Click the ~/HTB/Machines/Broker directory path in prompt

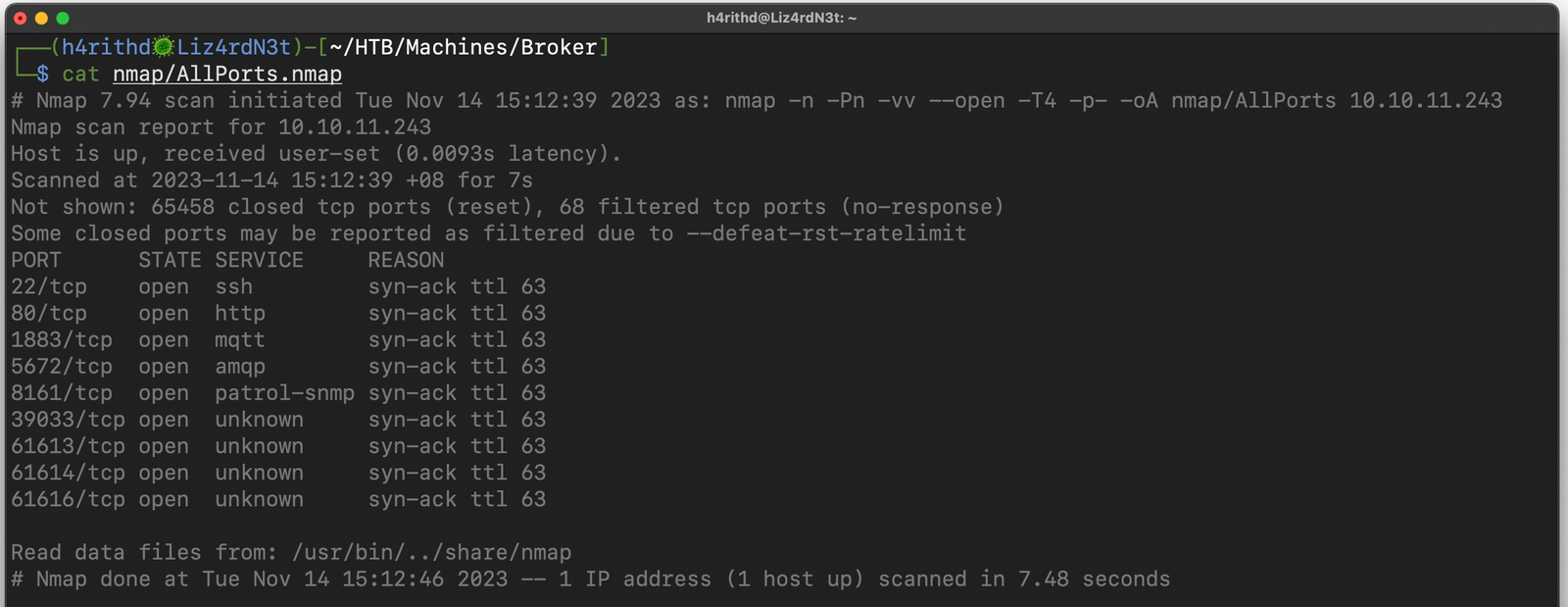[x=464, y=47]
